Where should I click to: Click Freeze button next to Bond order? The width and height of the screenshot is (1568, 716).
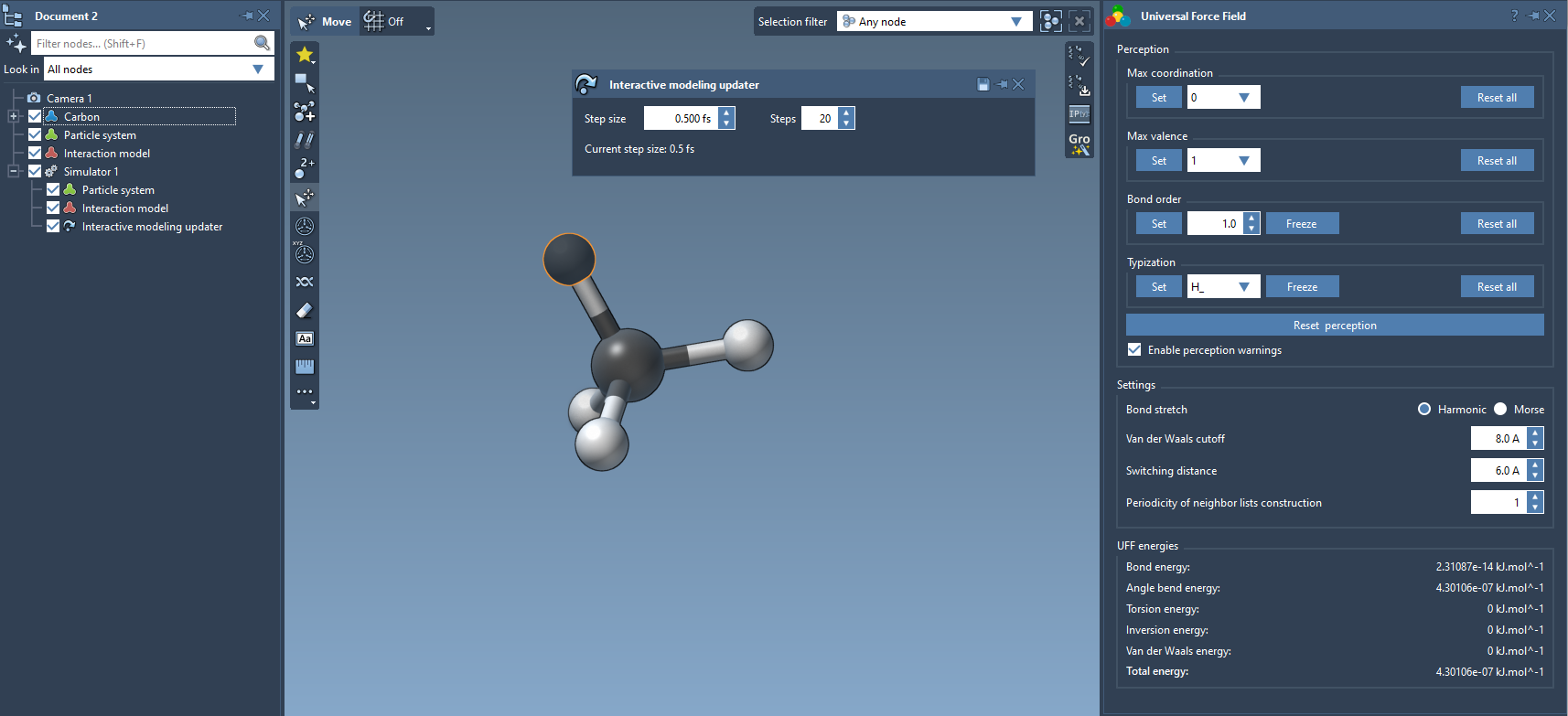coord(1301,224)
